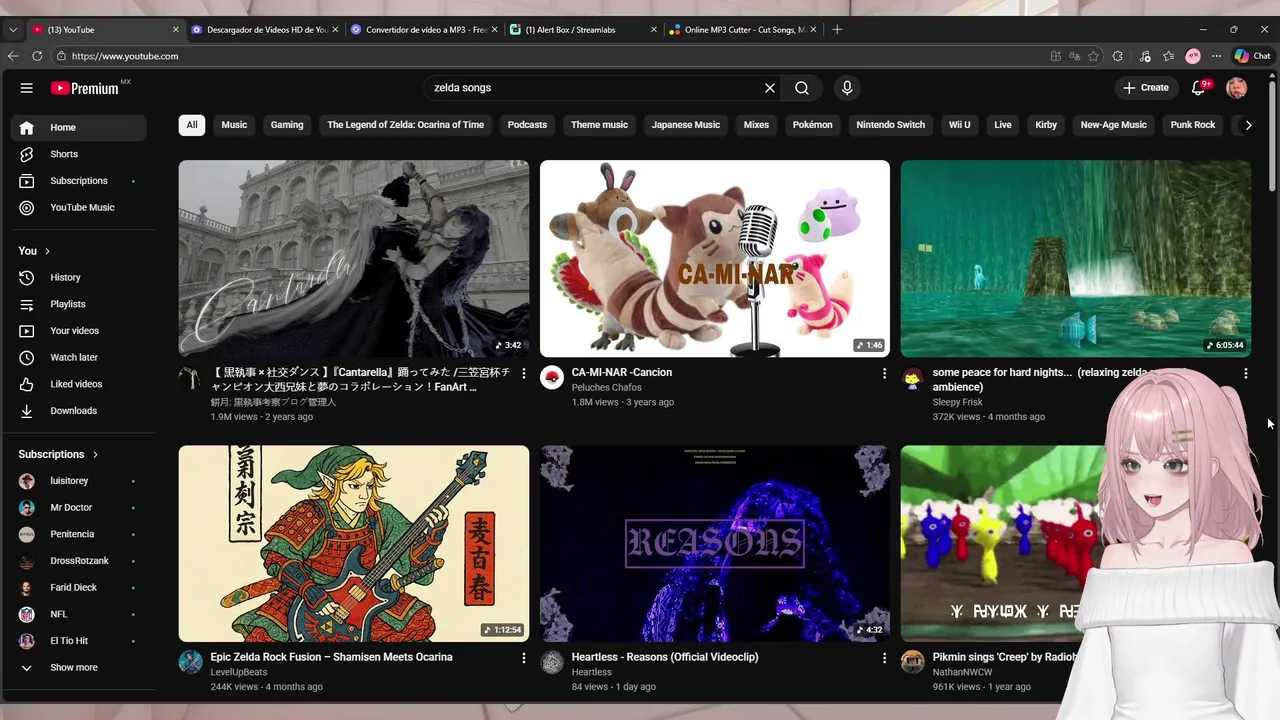
Task: Open more options for Heartless - Reasons video
Action: [884, 658]
